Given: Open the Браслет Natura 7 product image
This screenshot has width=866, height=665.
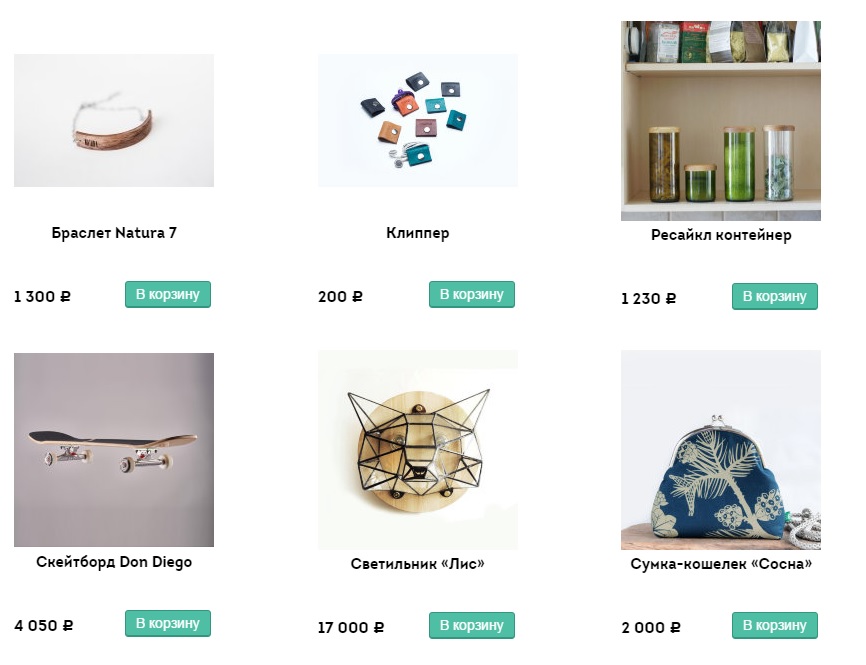Looking at the screenshot, I should [114, 121].
